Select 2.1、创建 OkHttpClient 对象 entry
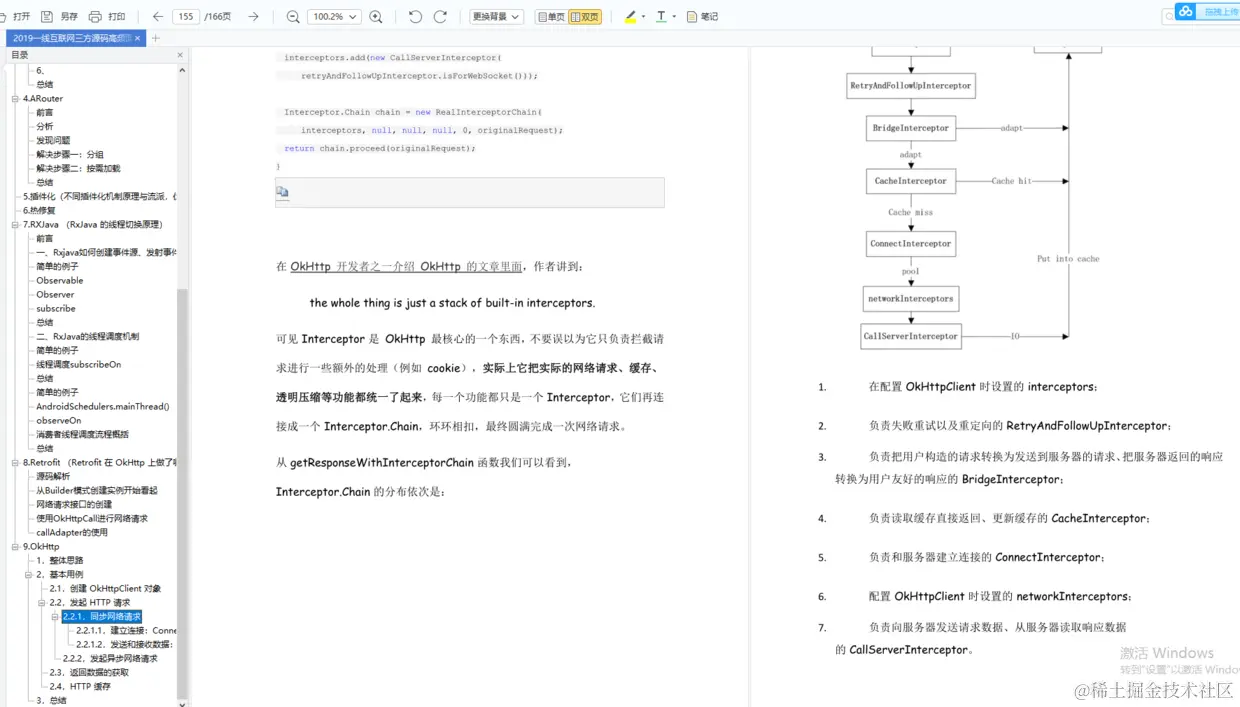This screenshot has height=707, width=1240. [x=105, y=589]
